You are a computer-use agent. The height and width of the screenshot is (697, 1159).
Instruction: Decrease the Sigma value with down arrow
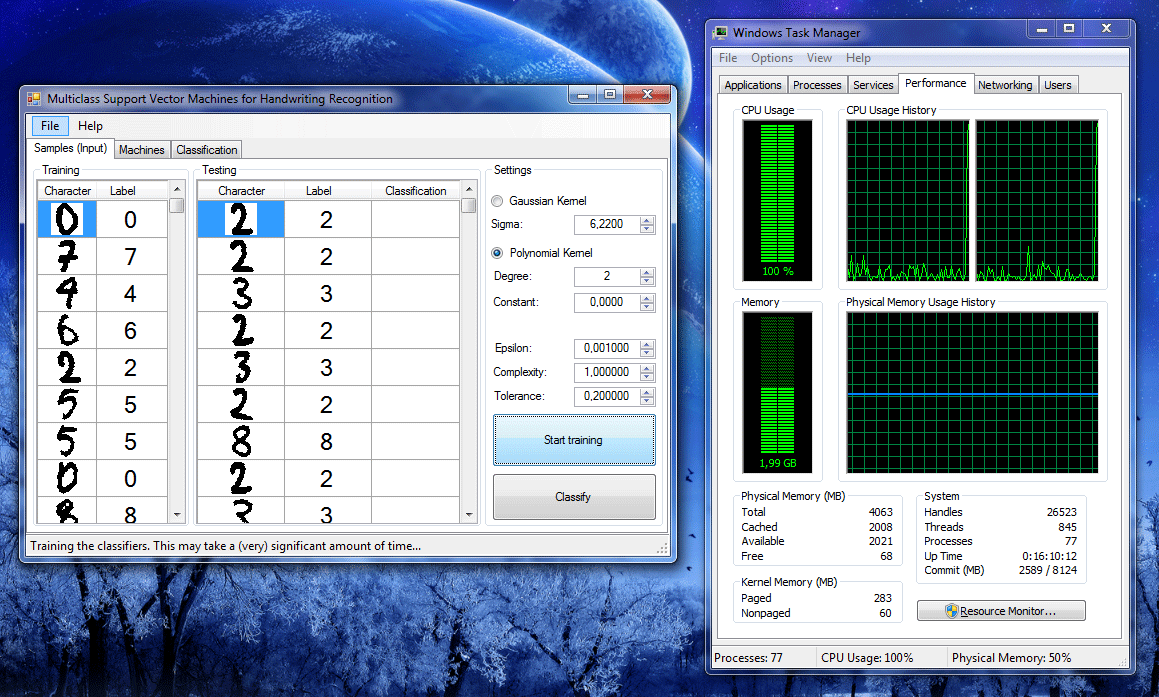coord(647,228)
